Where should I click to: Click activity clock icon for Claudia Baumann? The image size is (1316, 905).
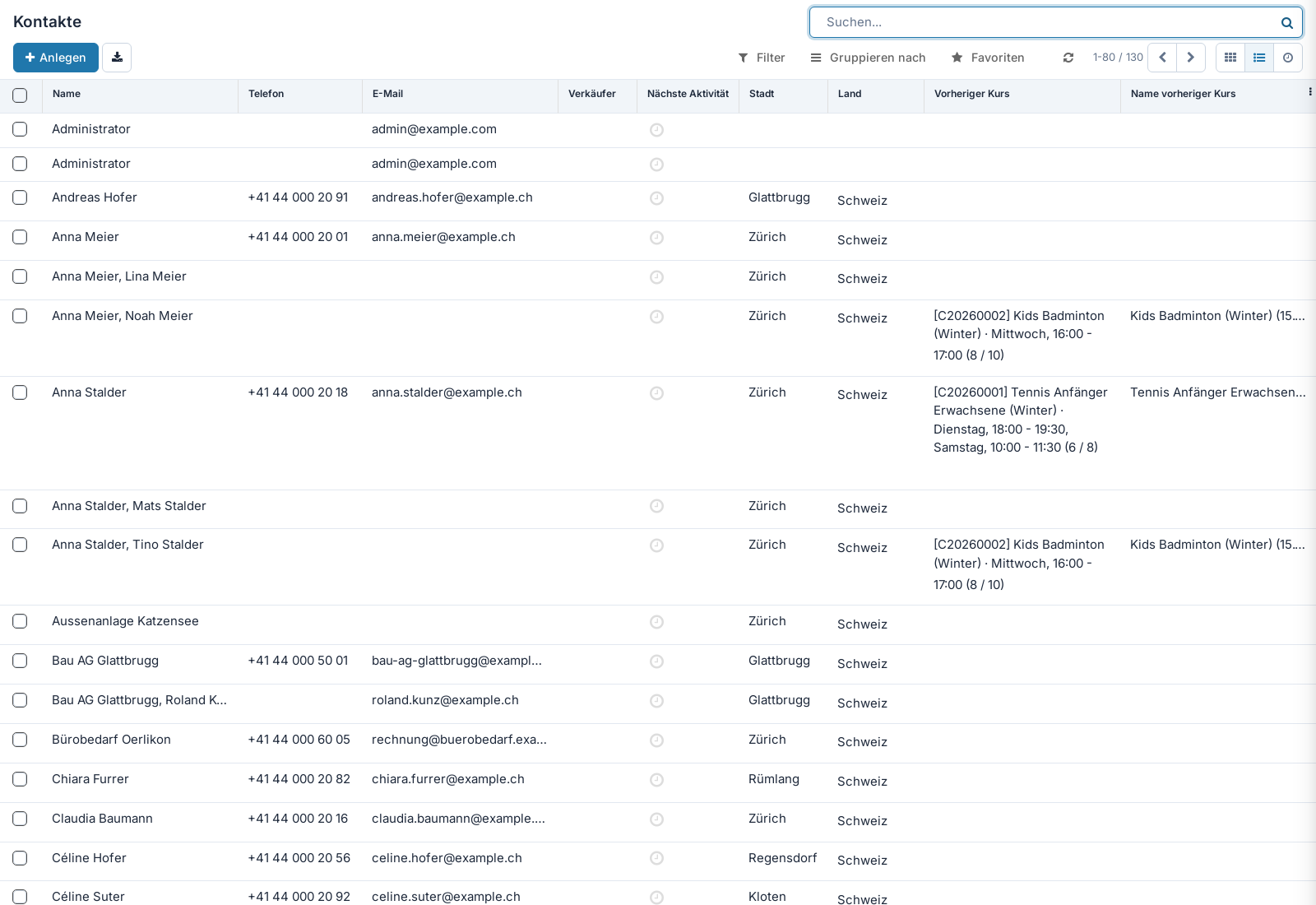pos(656,819)
